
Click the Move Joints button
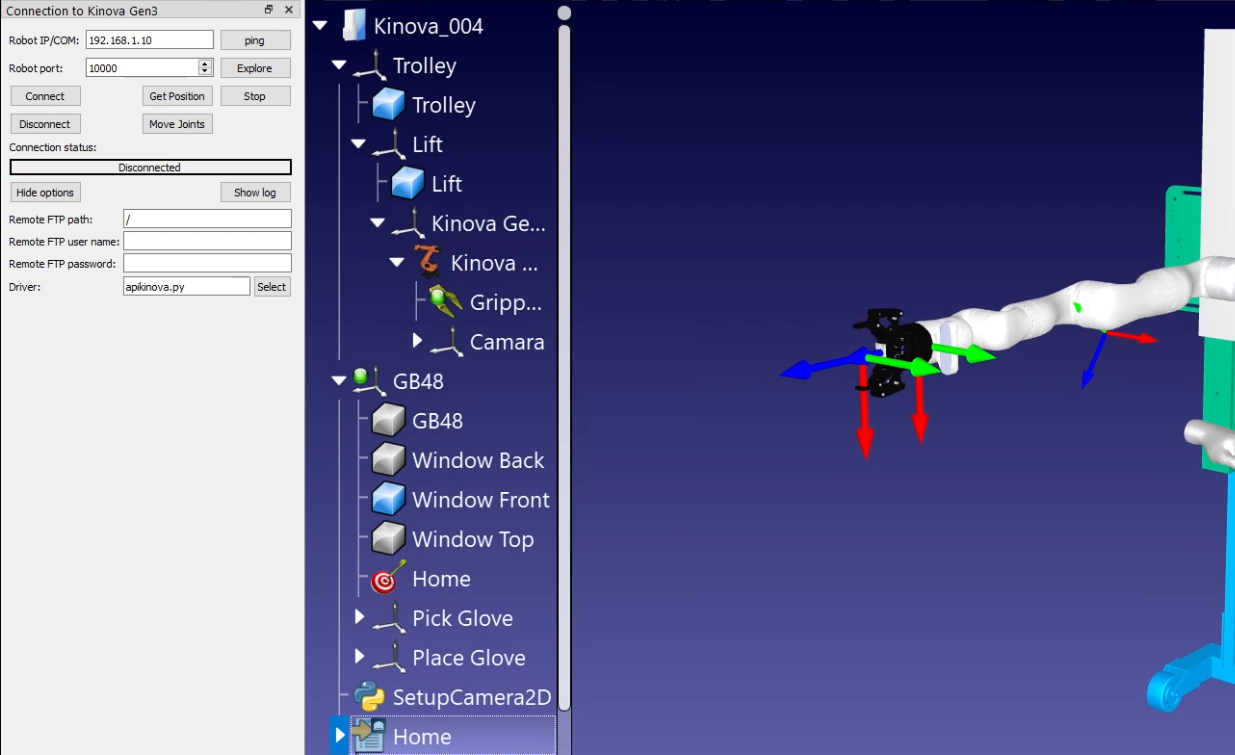click(177, 124)
